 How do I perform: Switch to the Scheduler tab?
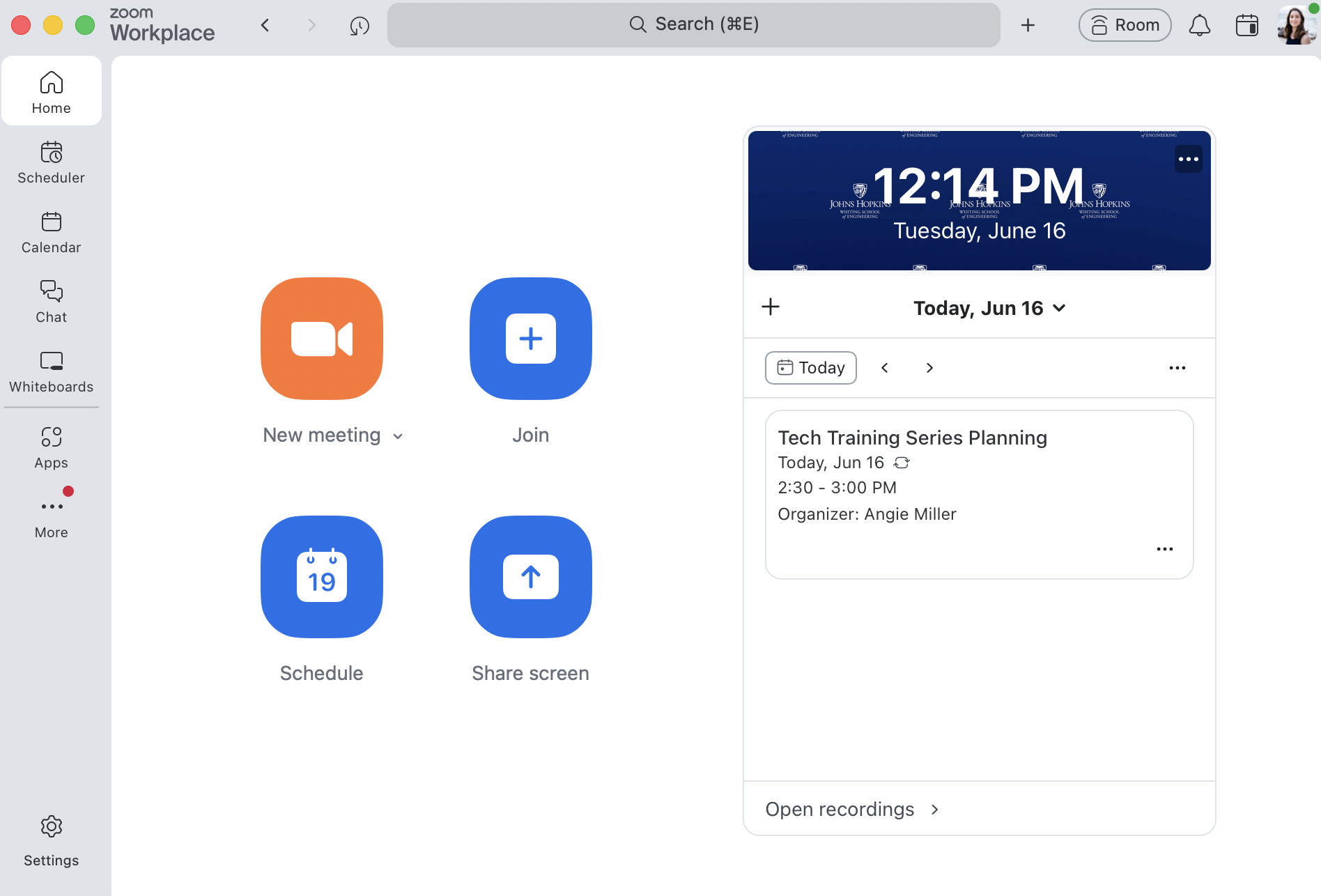[52, 163]
